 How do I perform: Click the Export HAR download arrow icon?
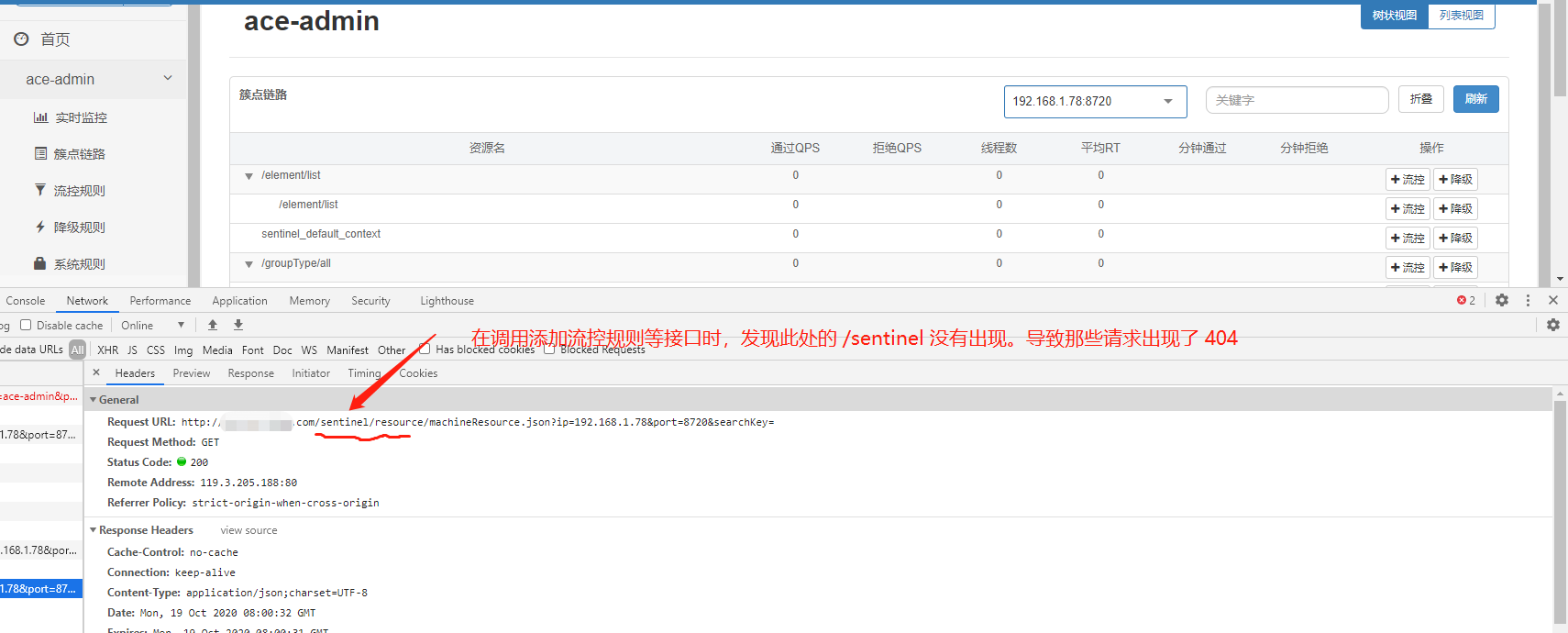click(x=238, y=325)
